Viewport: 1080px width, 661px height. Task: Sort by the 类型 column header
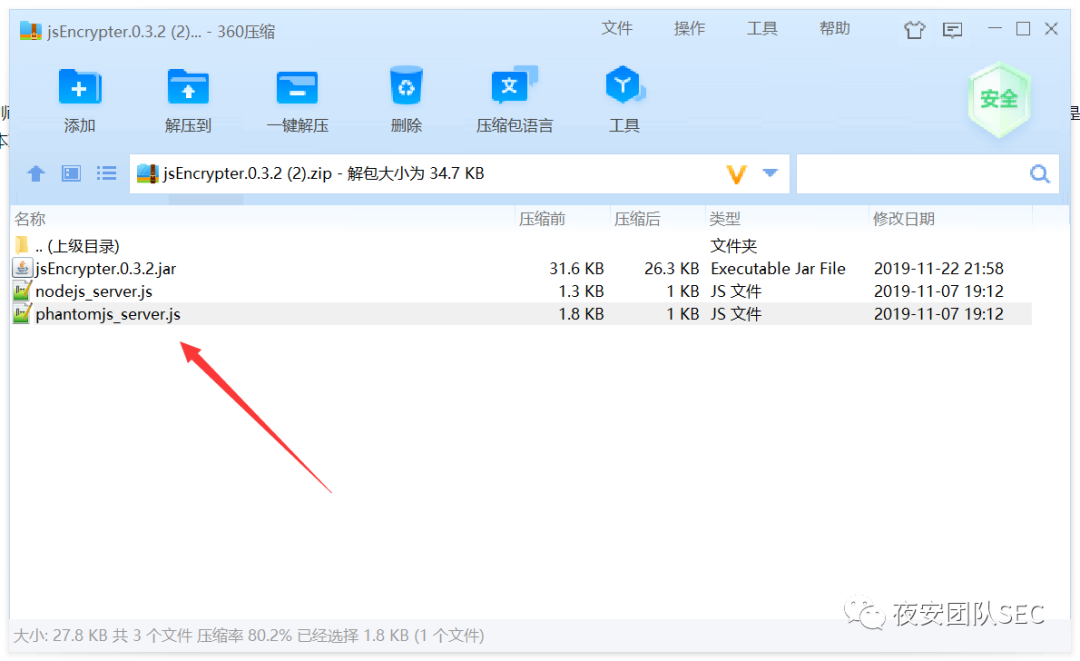click(725, 219)
